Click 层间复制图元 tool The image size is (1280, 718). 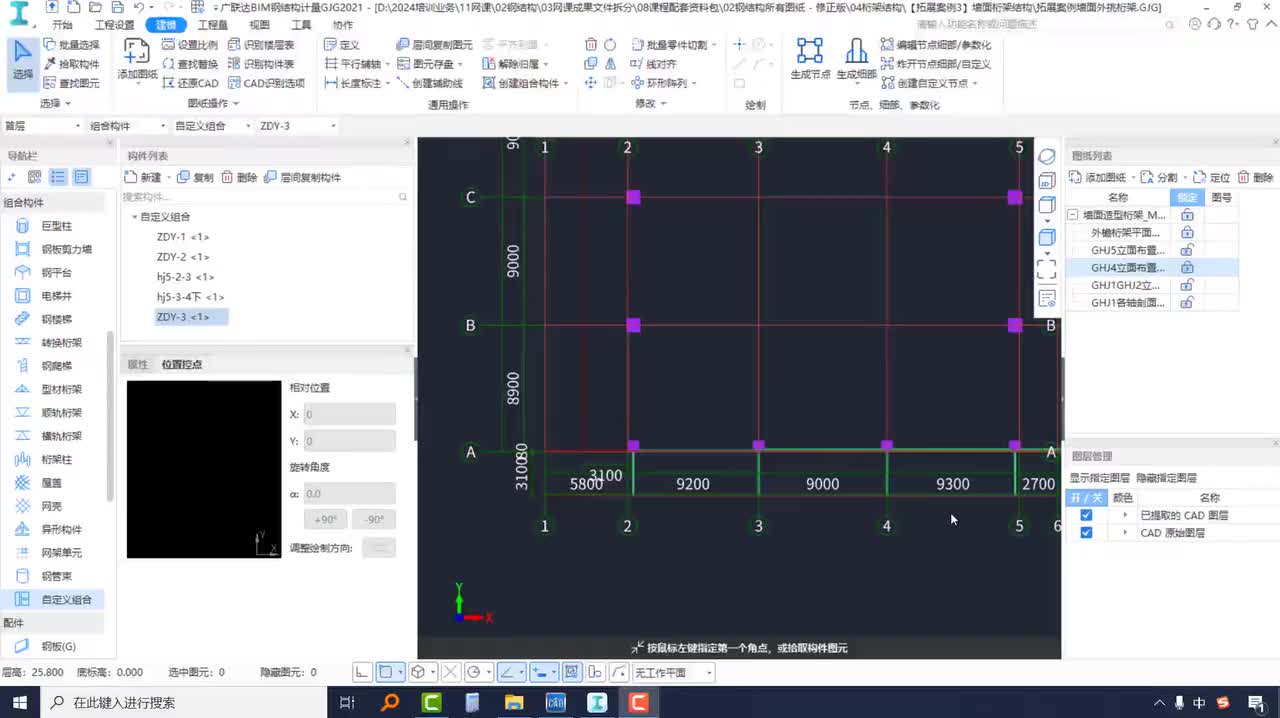[x=434, y=45]
